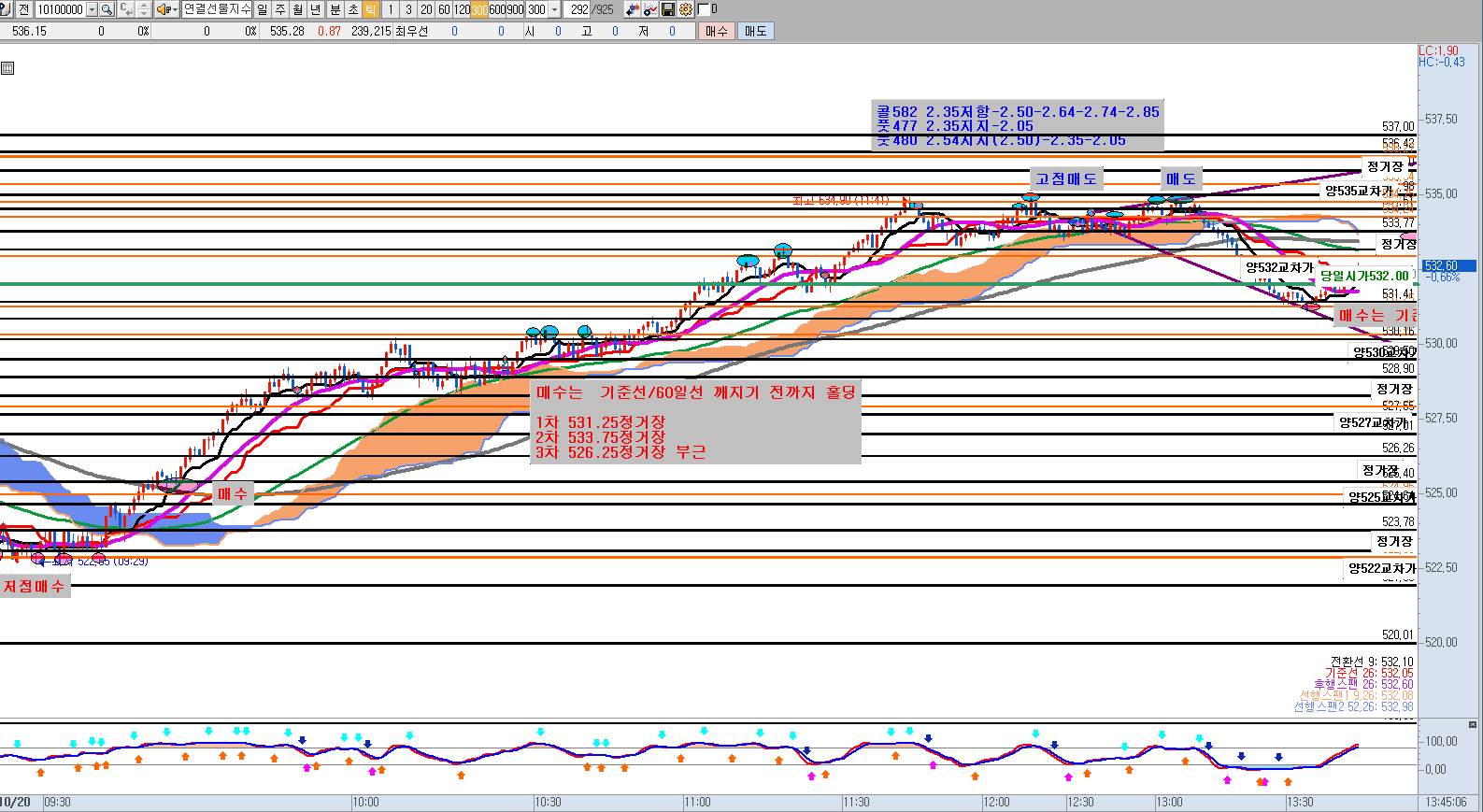Image resolution: width=1483 pixels, height=812 pixels.
Task: Click the blue 매도 sell button
Action: pos(755,31)
